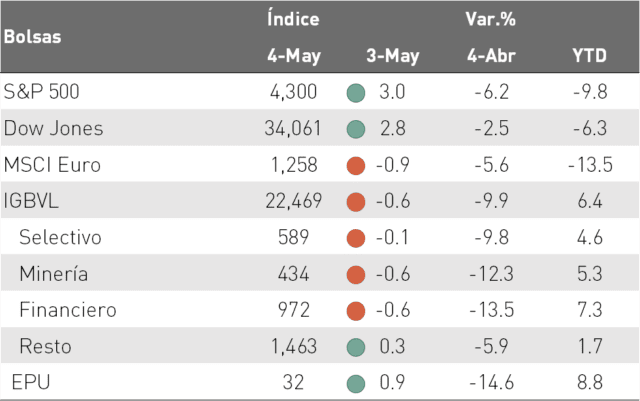Image resolution: width=640 pixels, height=401 pixels.
Task: Select the 4-May column header
Action: click(x=294, y=56)
